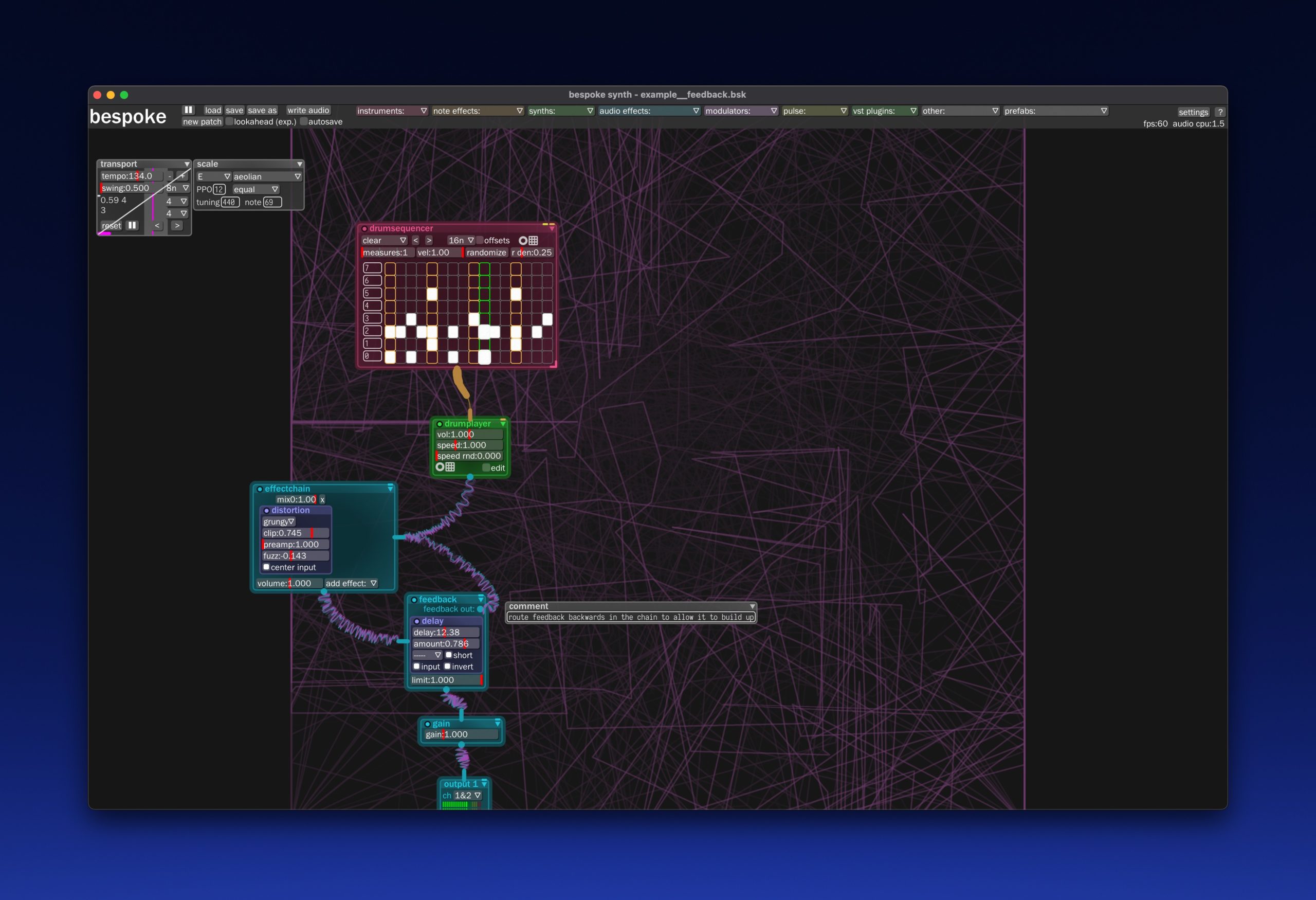This screenshot has height=900, width=1316.
Task: Toggle the feedback module enable dot
Action: [x=414, y=599]
